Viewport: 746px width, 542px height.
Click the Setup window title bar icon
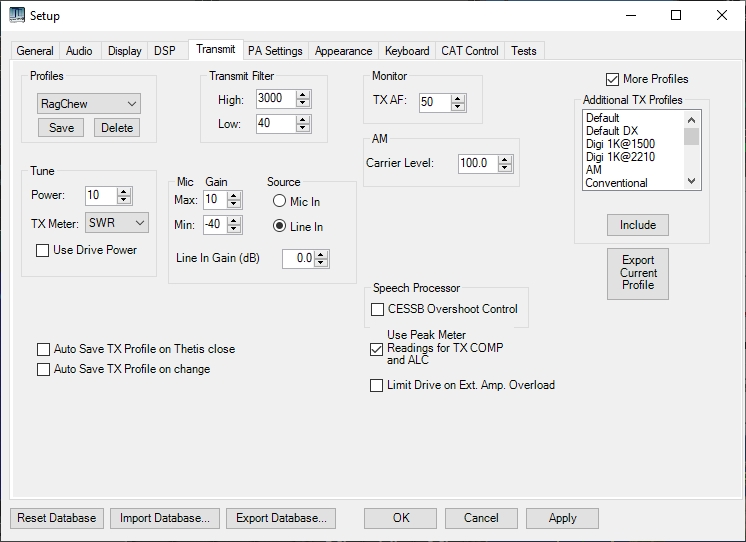17,15
